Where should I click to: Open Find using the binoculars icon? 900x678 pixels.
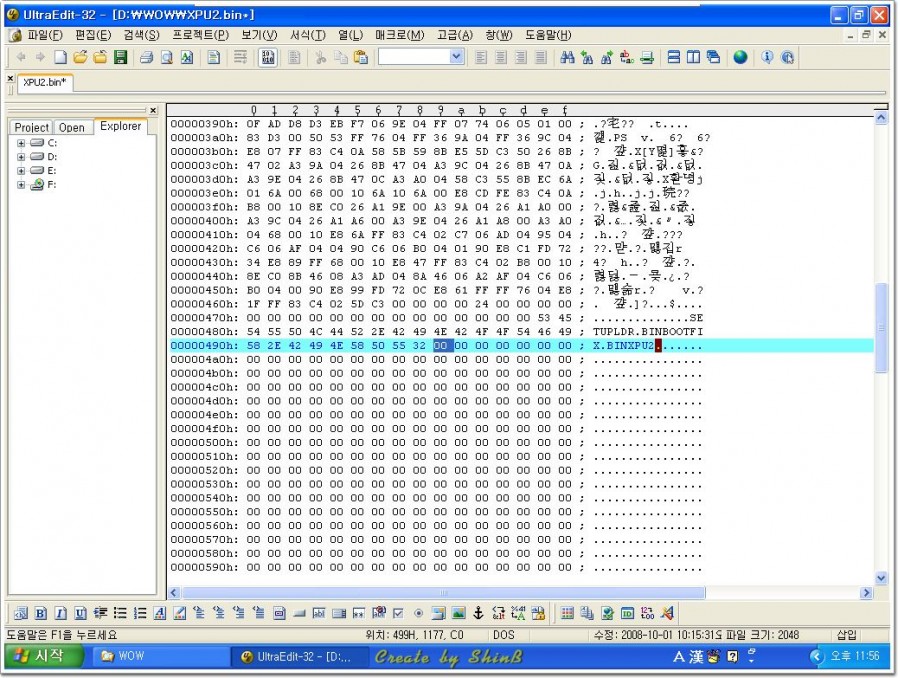567,57
